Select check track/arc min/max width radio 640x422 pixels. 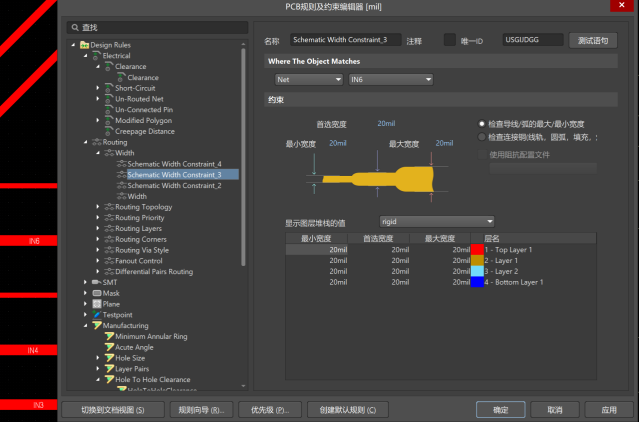483,123
